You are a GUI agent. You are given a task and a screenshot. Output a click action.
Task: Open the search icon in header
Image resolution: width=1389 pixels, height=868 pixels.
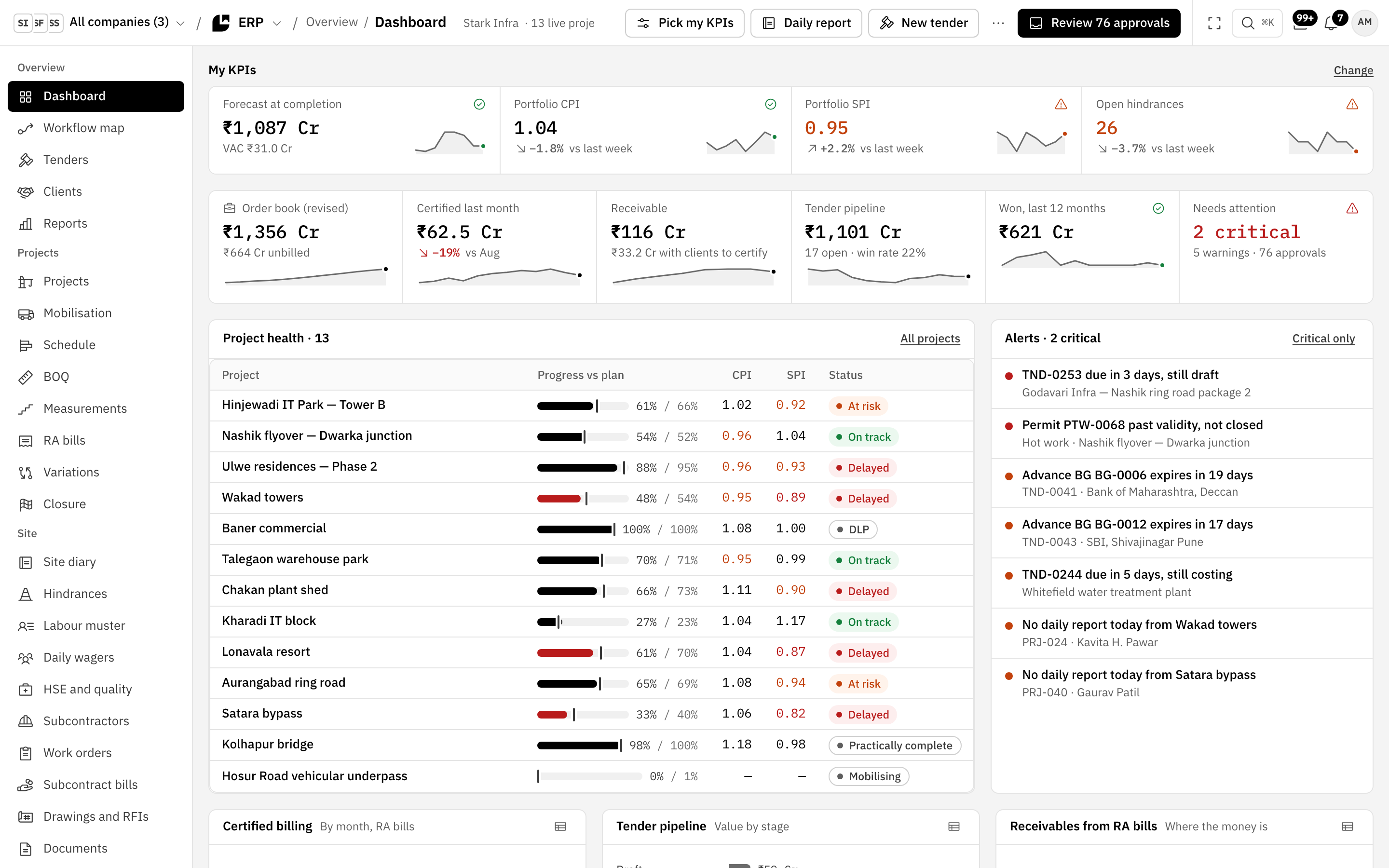click(x=1257, y=23)
